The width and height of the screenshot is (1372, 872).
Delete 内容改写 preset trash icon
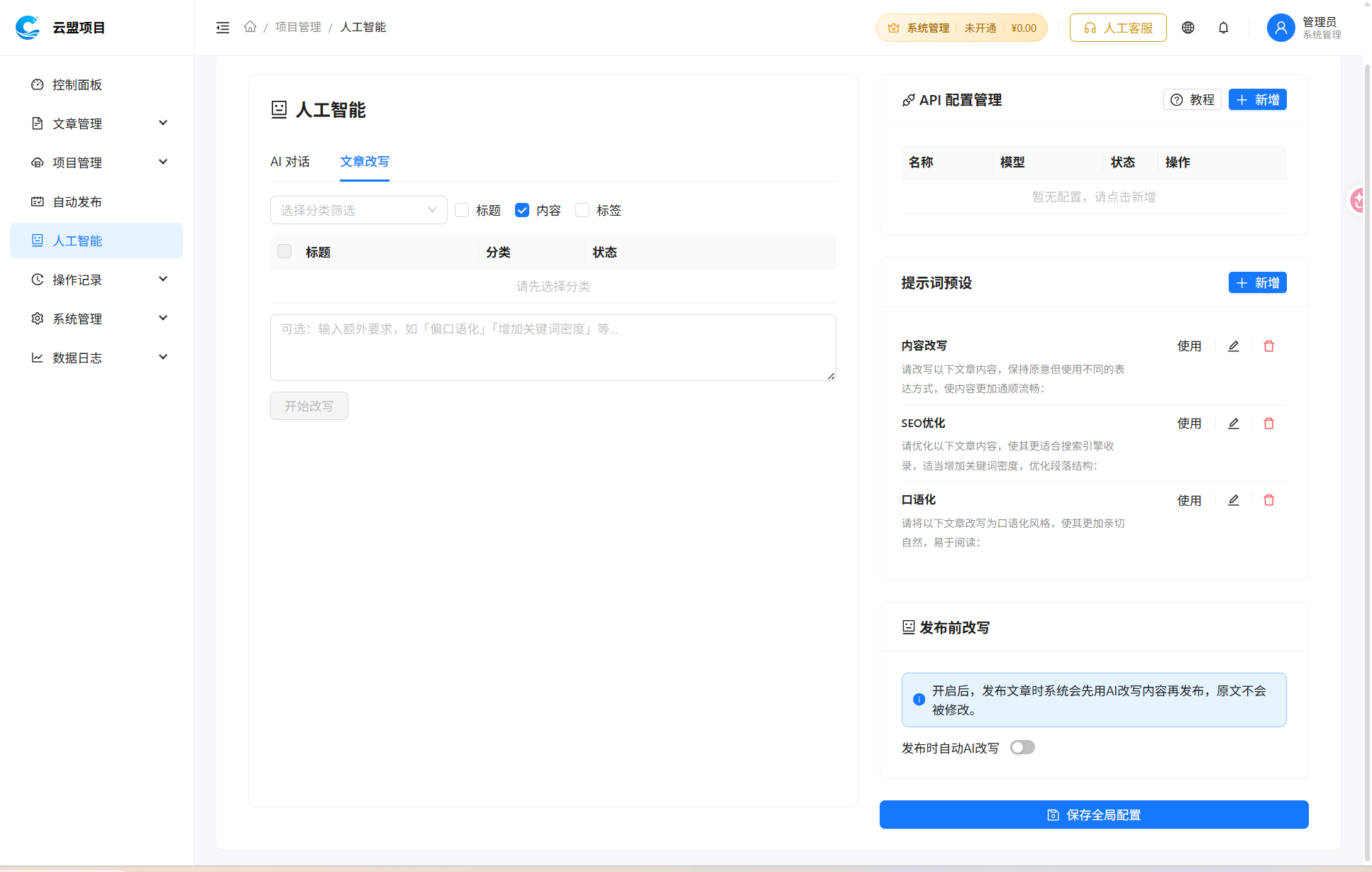point(1269,346)
